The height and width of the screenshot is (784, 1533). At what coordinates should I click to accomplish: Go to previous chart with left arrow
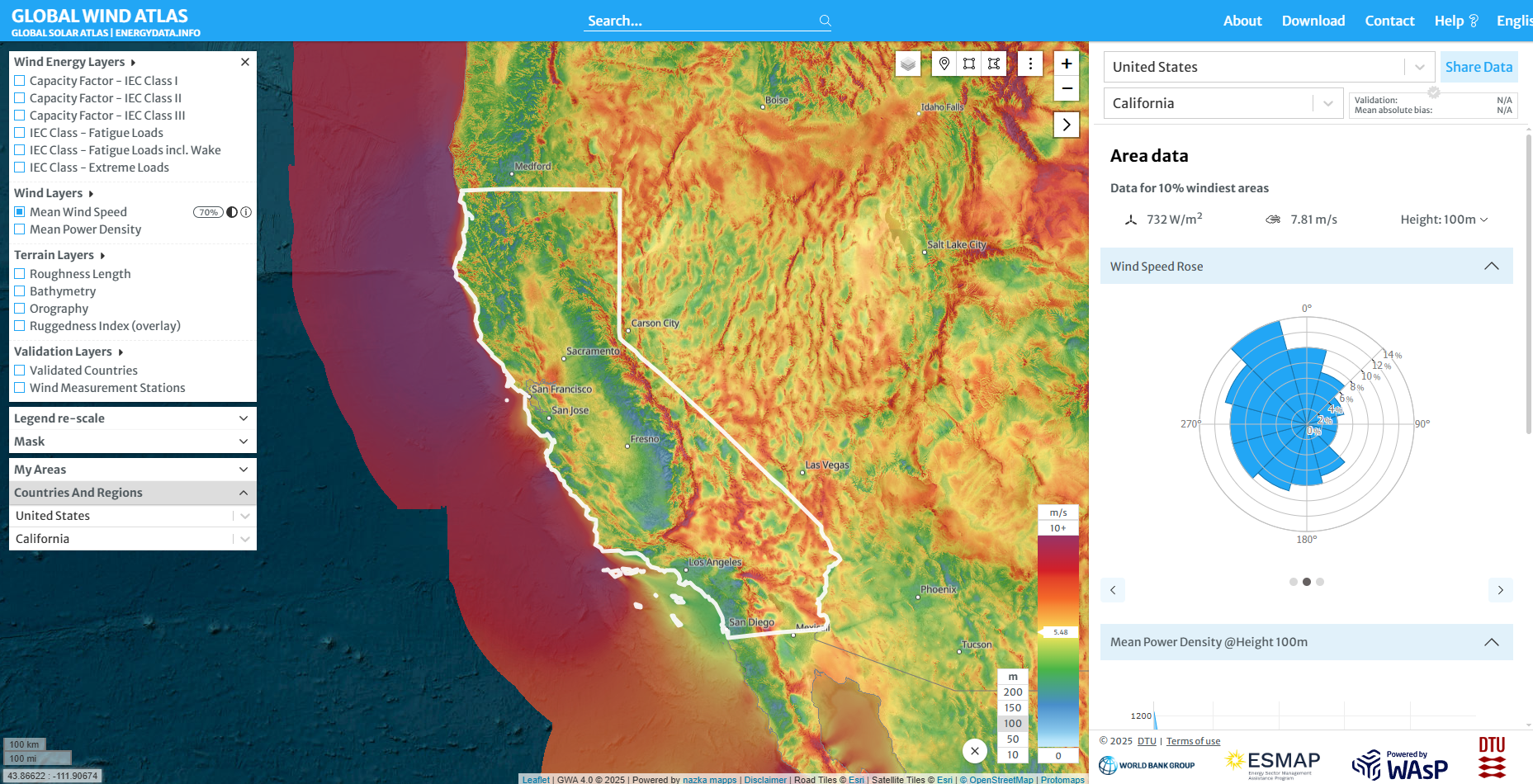[1113, 590]
